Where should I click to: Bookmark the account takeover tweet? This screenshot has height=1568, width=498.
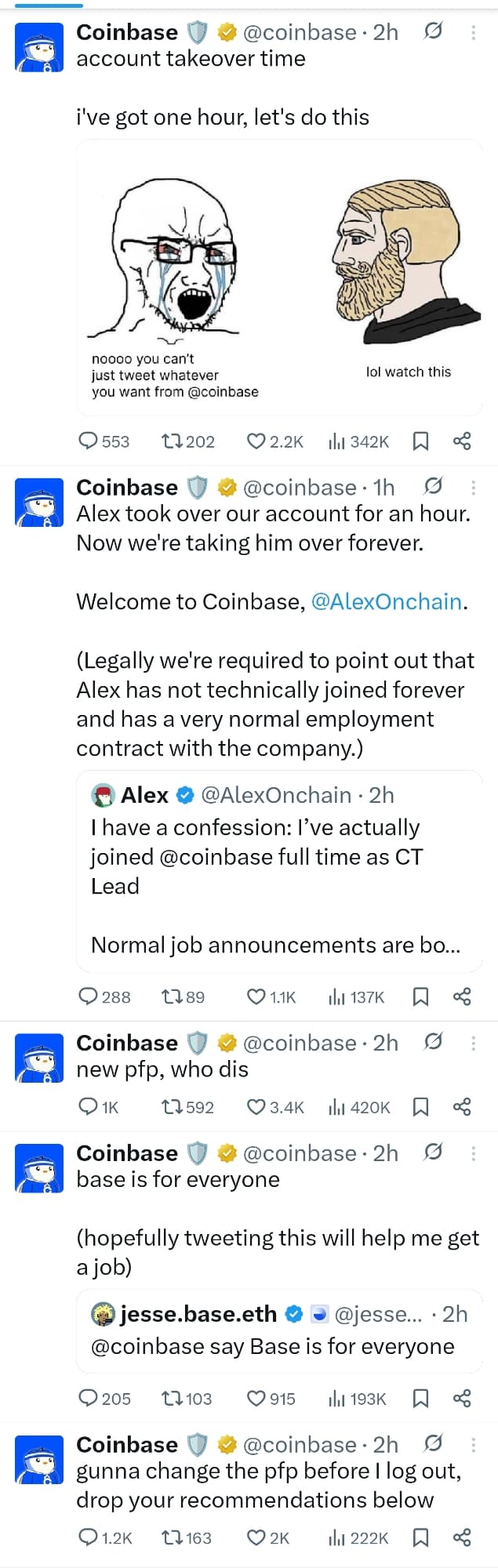[x=420, y=441]
